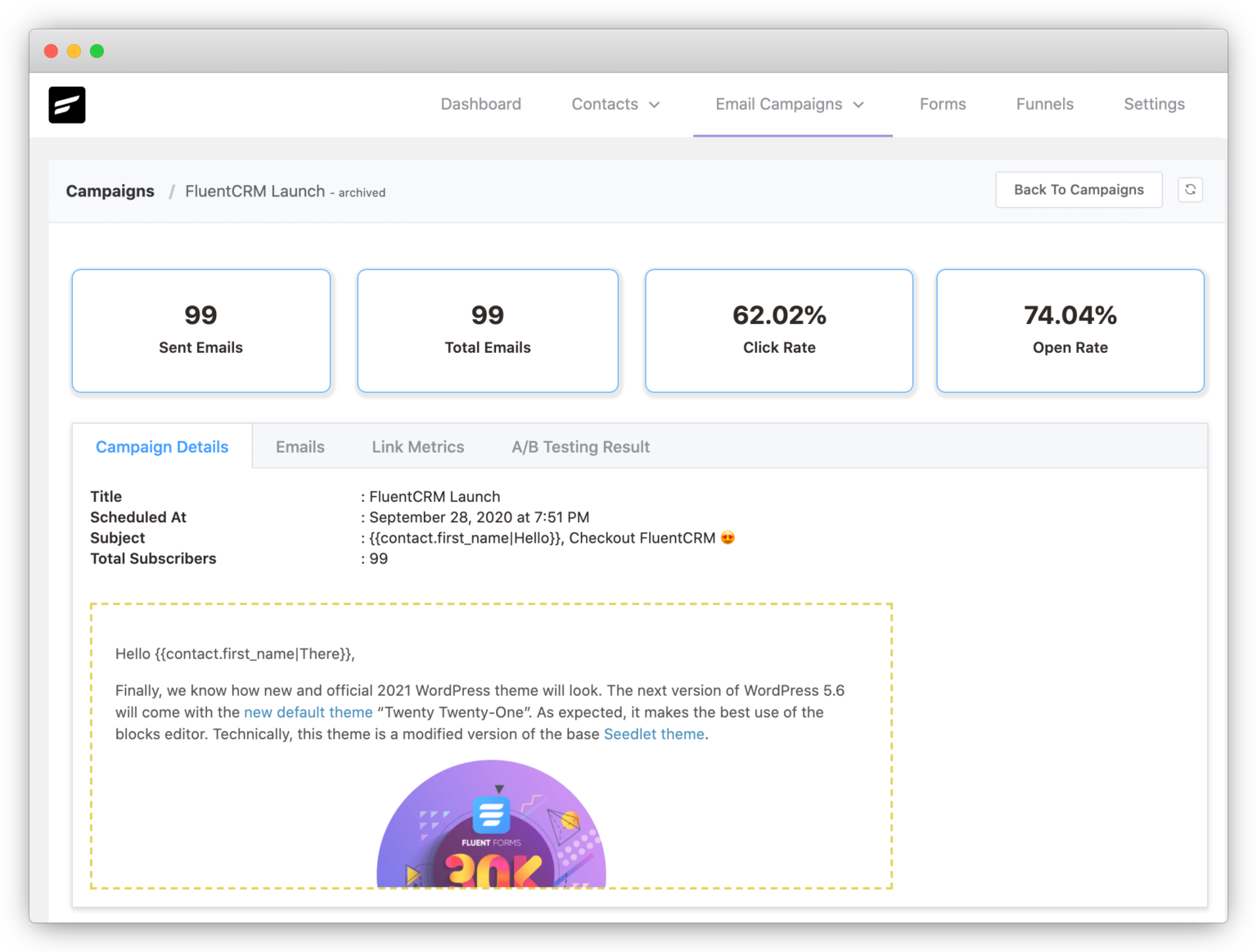Open the new default theme link

tap(309, 712)
